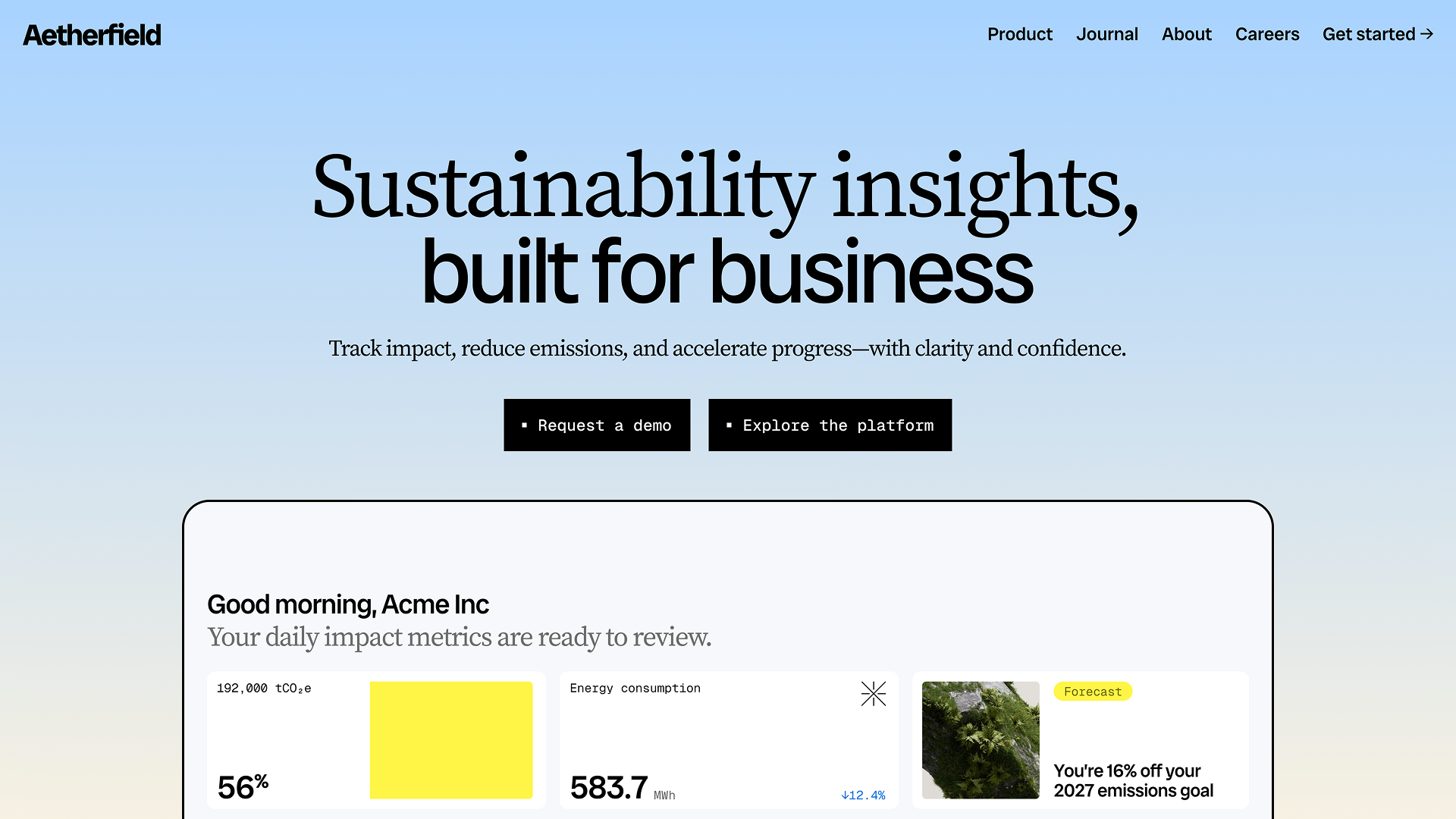Click the Aetherfield logo

(92, 35)
